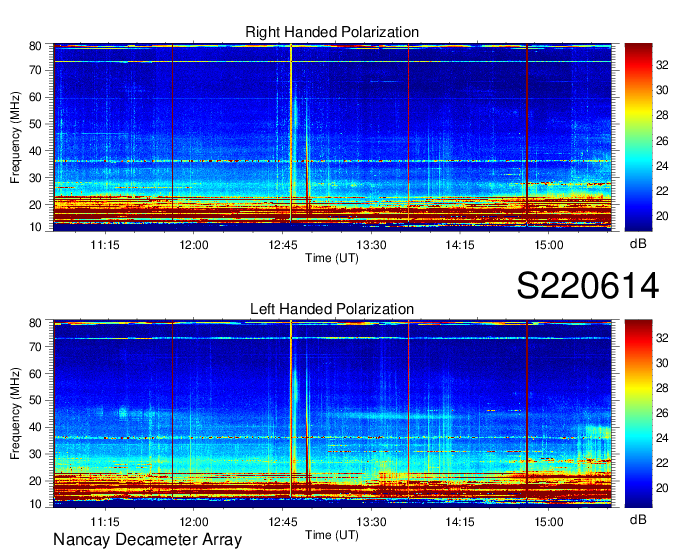The image size is (680, 552).
Task: Click the 30 MHz tick on Left Handed plot
Action: 36,454
